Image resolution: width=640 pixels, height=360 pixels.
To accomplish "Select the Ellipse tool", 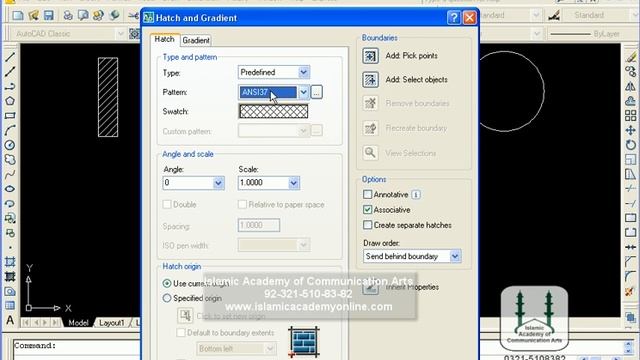I will [10, 189].
